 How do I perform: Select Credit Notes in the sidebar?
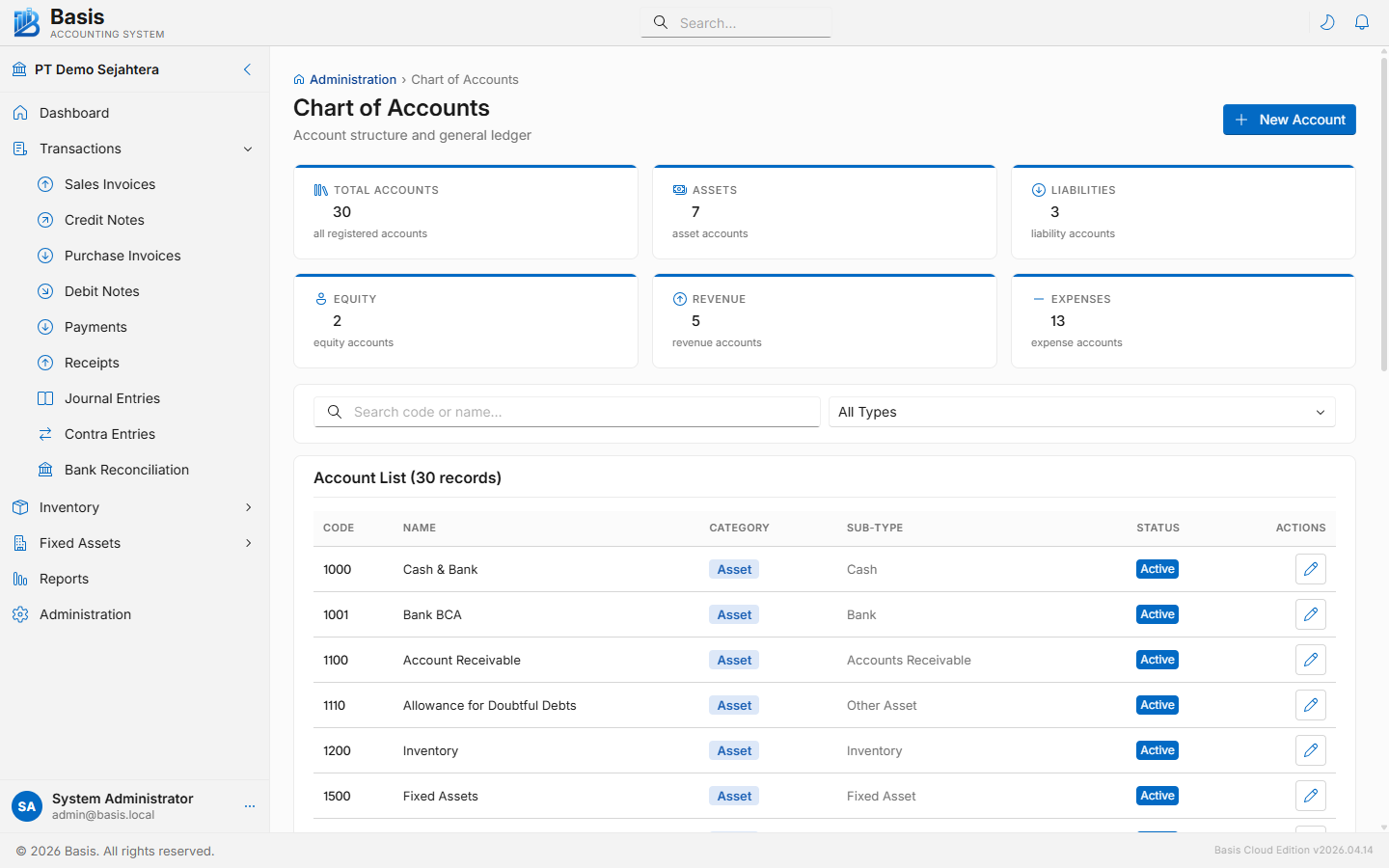coord(104,219)
